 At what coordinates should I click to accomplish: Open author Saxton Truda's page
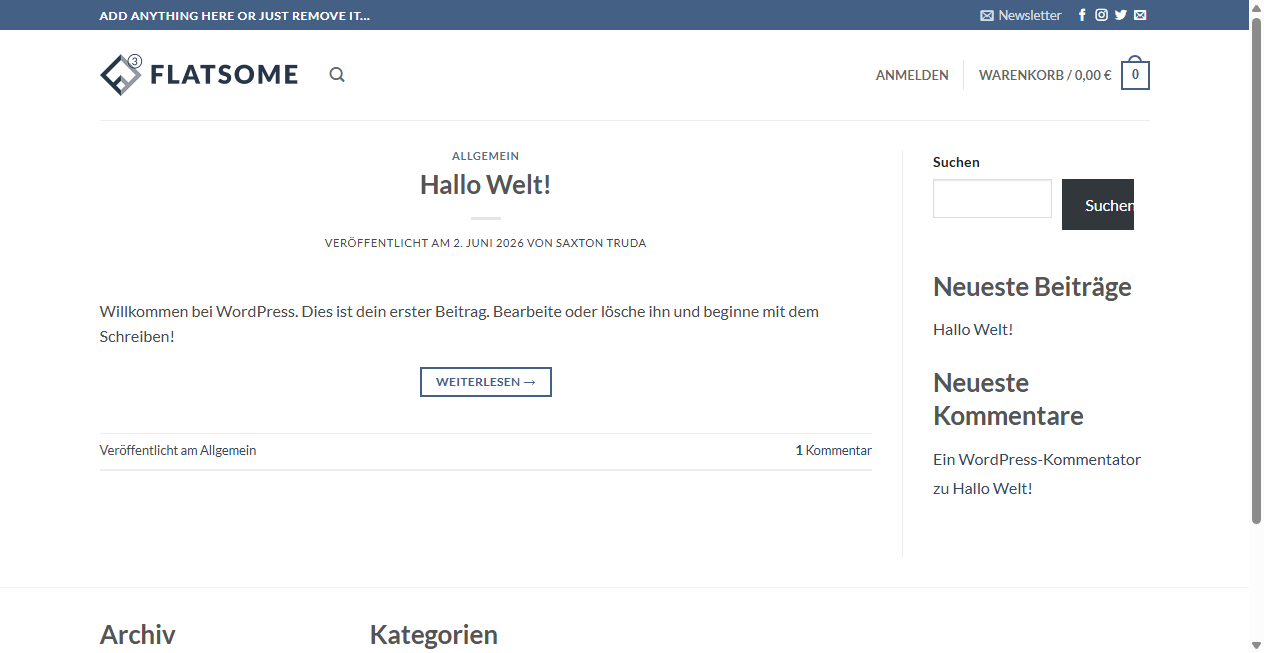click(601, 243)
